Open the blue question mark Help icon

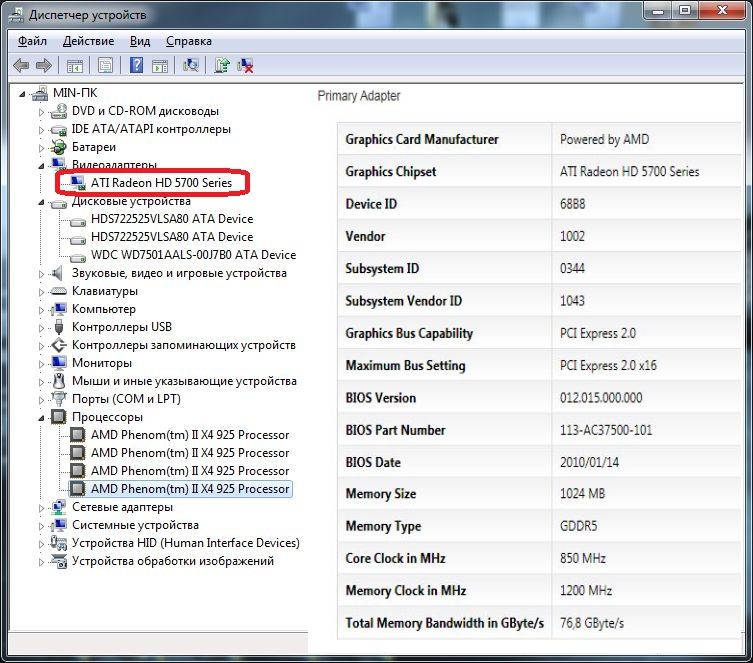136,65
